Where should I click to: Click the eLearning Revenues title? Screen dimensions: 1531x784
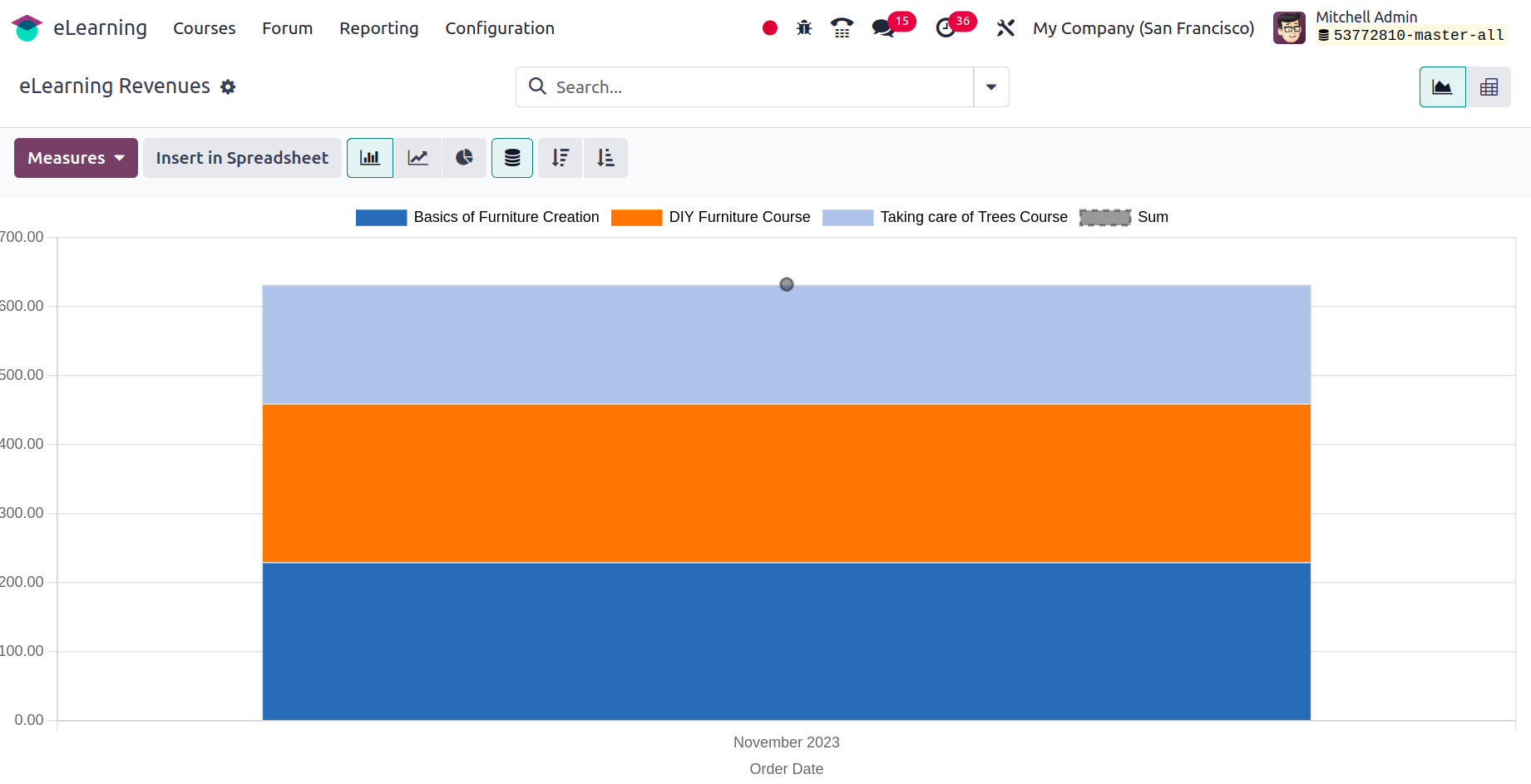(115, 86)
